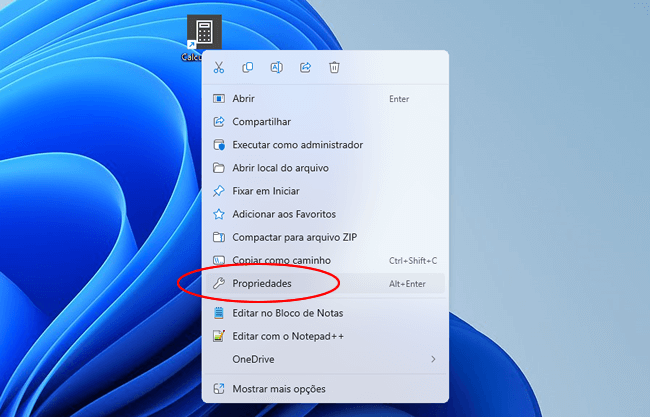Select Compartilhar menu entry
Screen dimensions: 650x417
325,122
